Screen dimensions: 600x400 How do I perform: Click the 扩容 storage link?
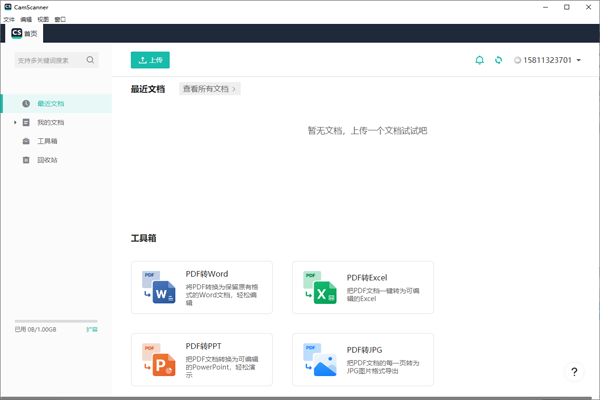click(x=92, y=329)
